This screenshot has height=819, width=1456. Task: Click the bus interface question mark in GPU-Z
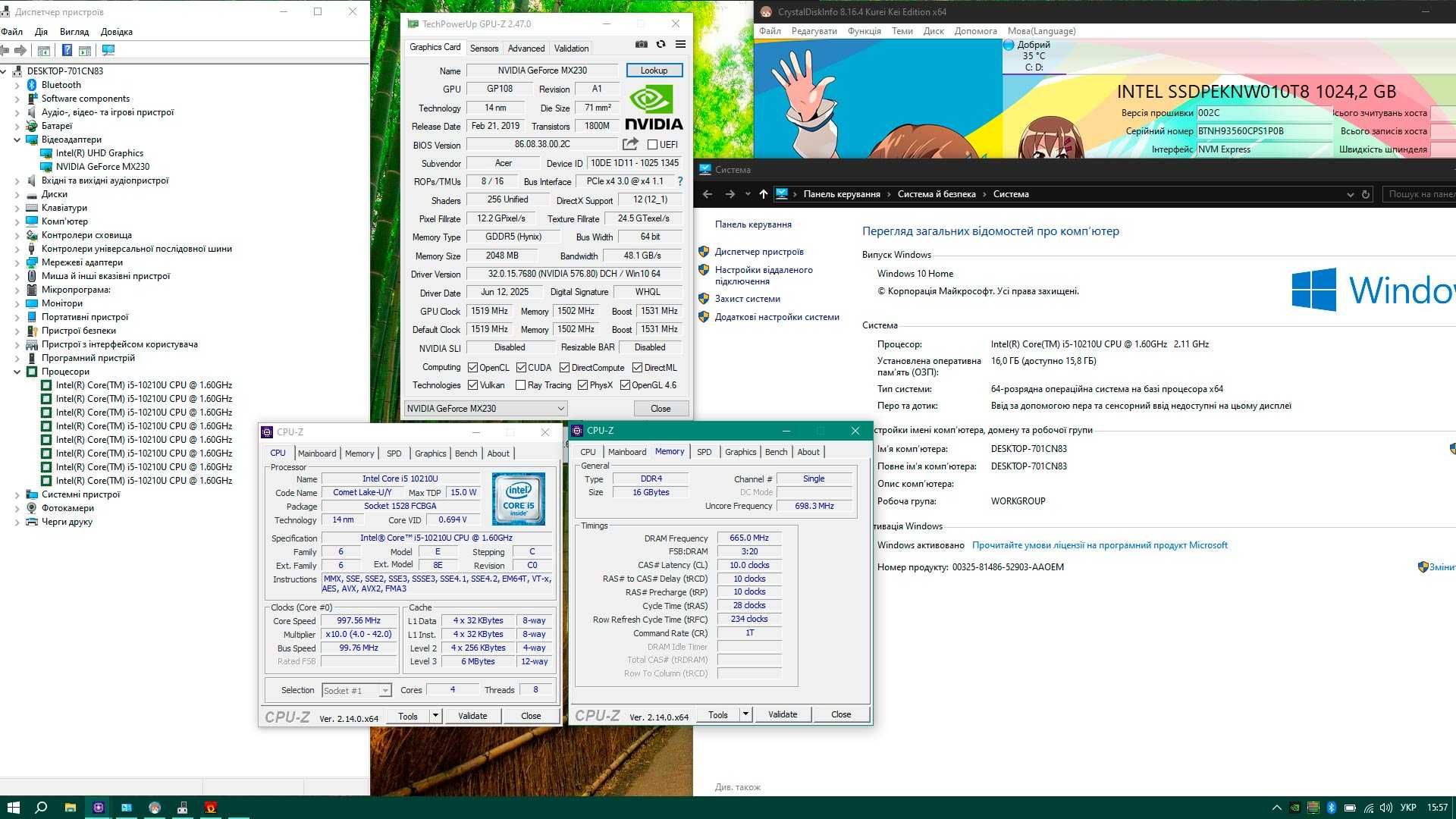pyautogui.click(x=680, y=181)
